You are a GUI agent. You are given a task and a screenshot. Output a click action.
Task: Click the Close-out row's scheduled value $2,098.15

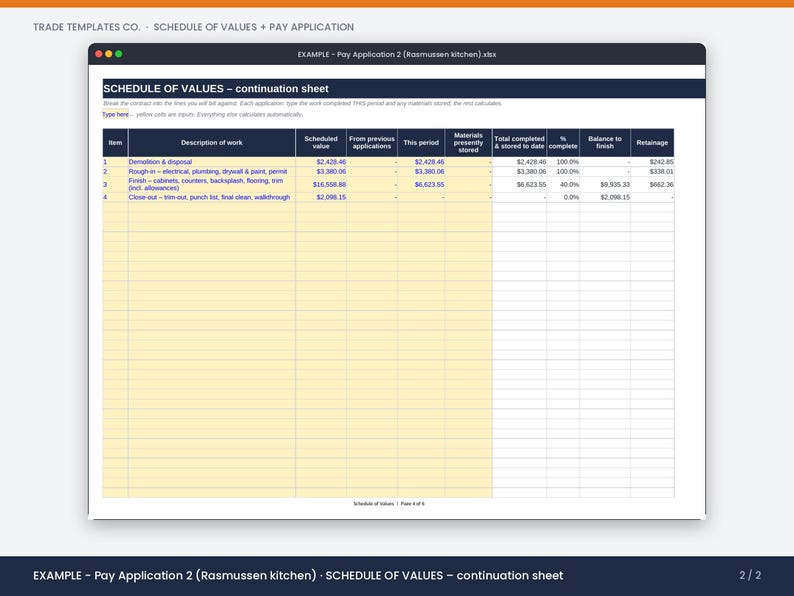tap(321, 197)
